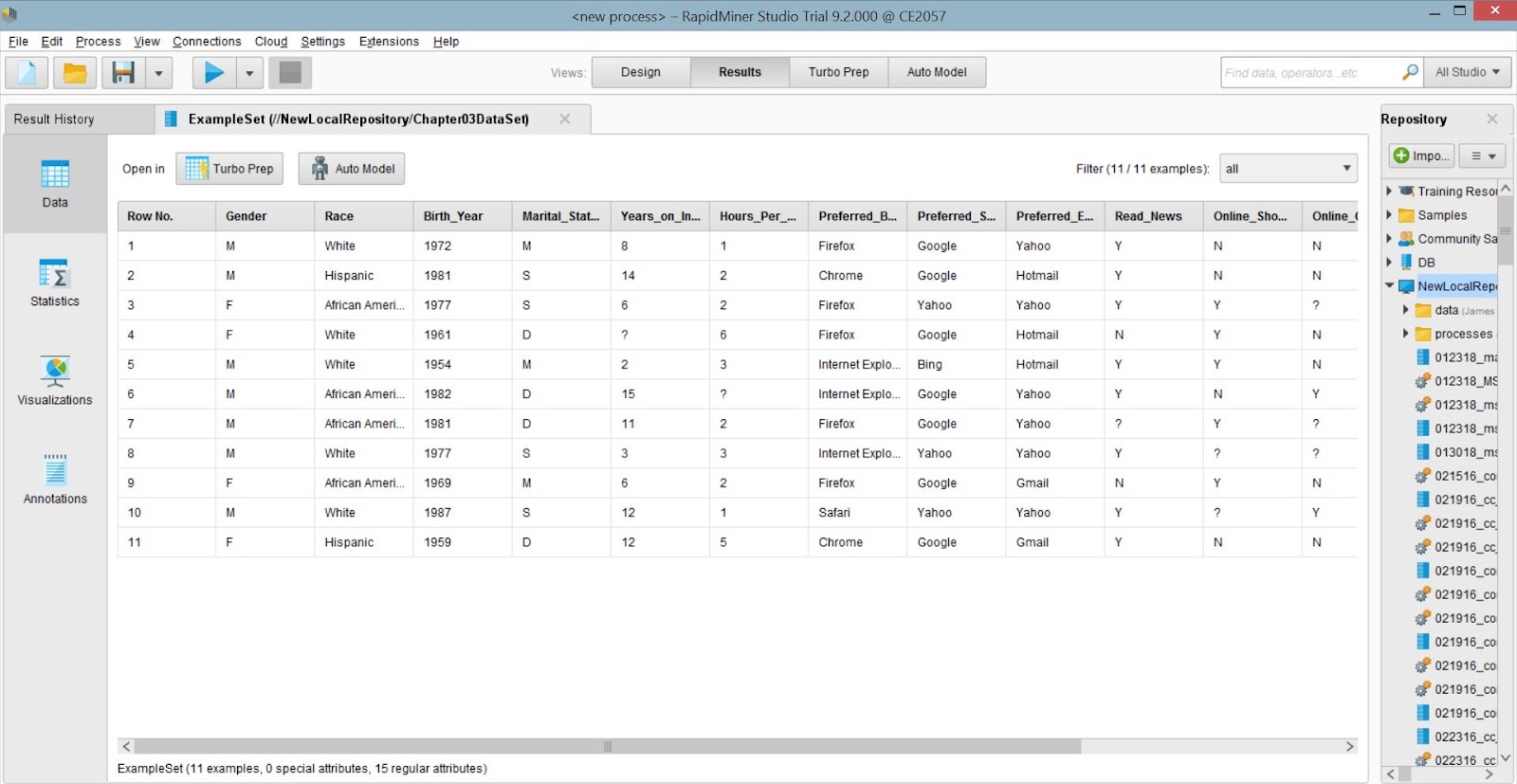Open the File menu

pos(18,42)
